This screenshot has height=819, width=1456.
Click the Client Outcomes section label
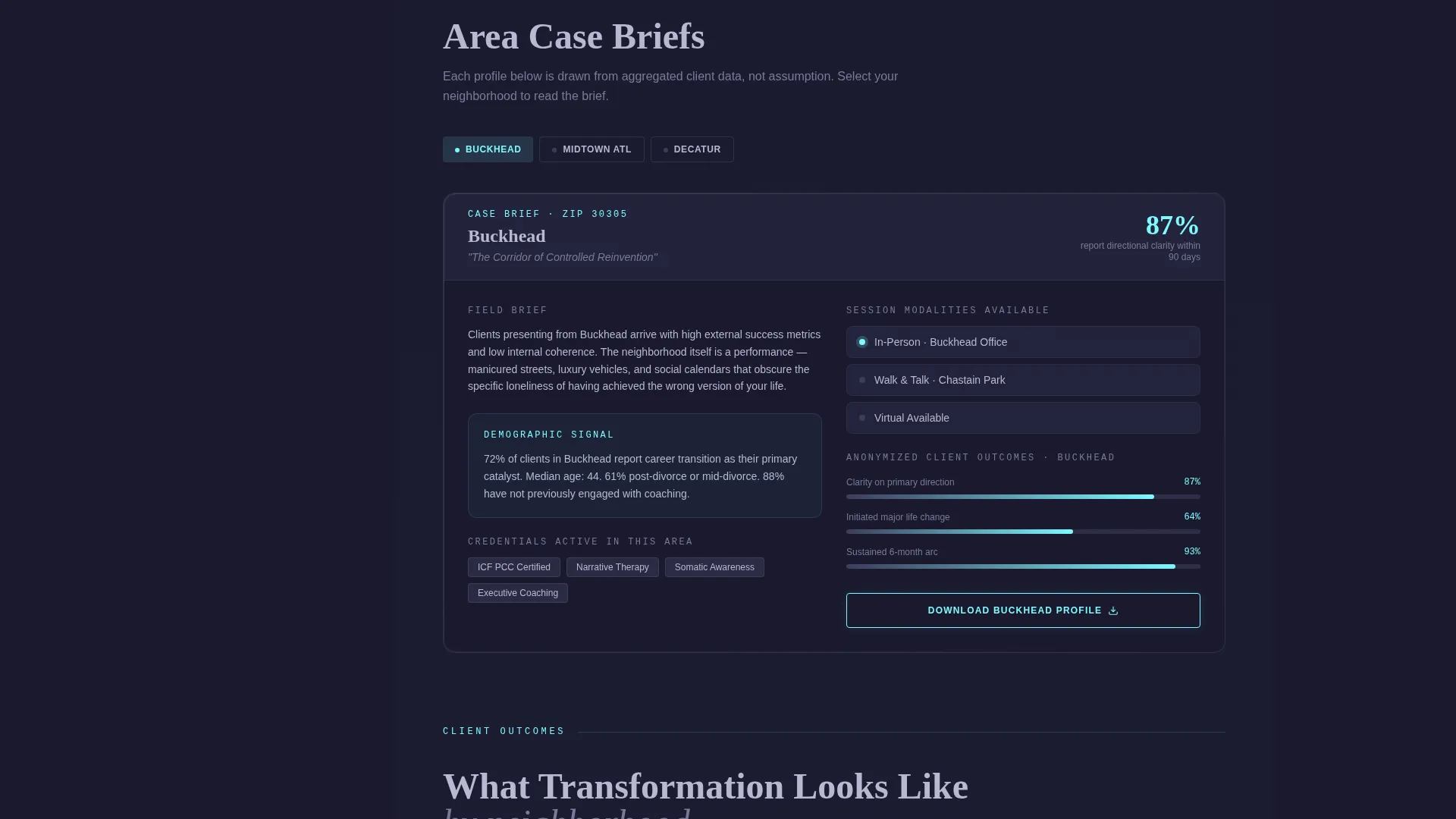[x=504, y=731]
